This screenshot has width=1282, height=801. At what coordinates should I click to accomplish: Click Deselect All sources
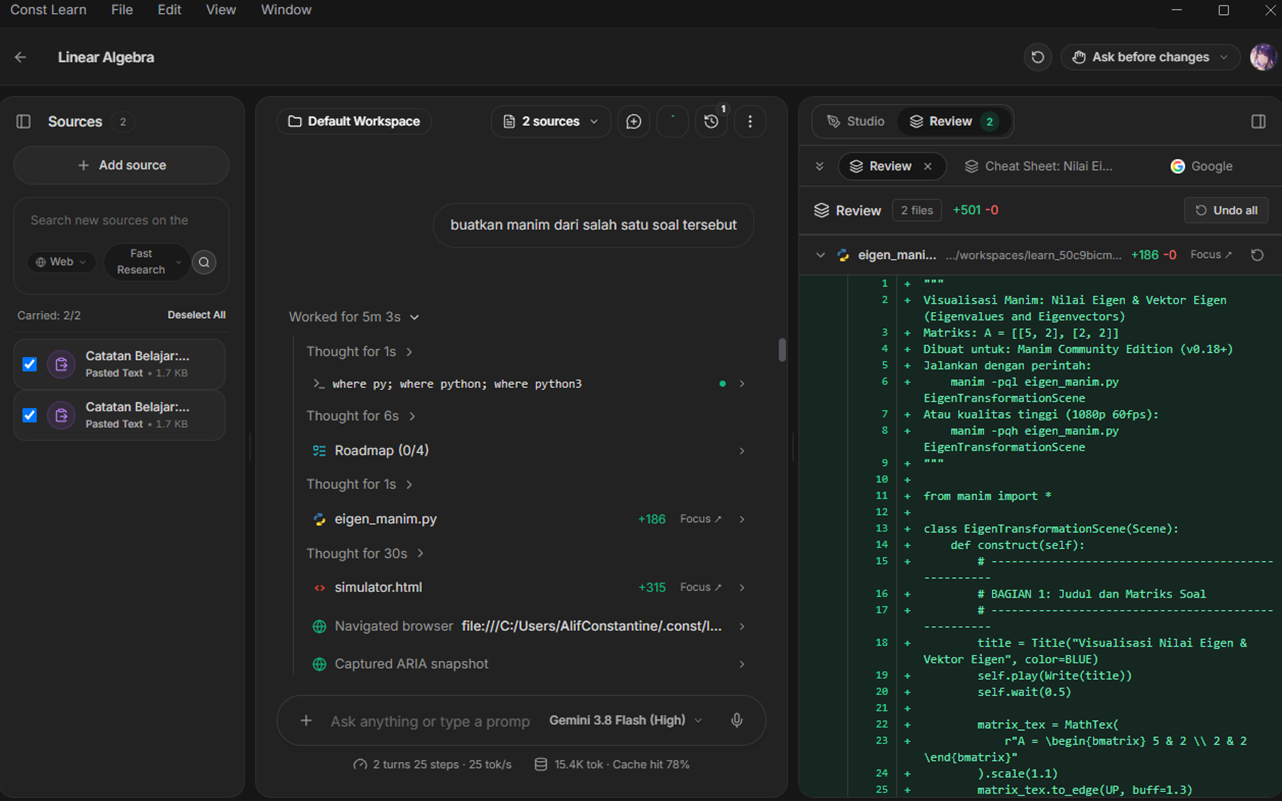(x=196, y=315)
